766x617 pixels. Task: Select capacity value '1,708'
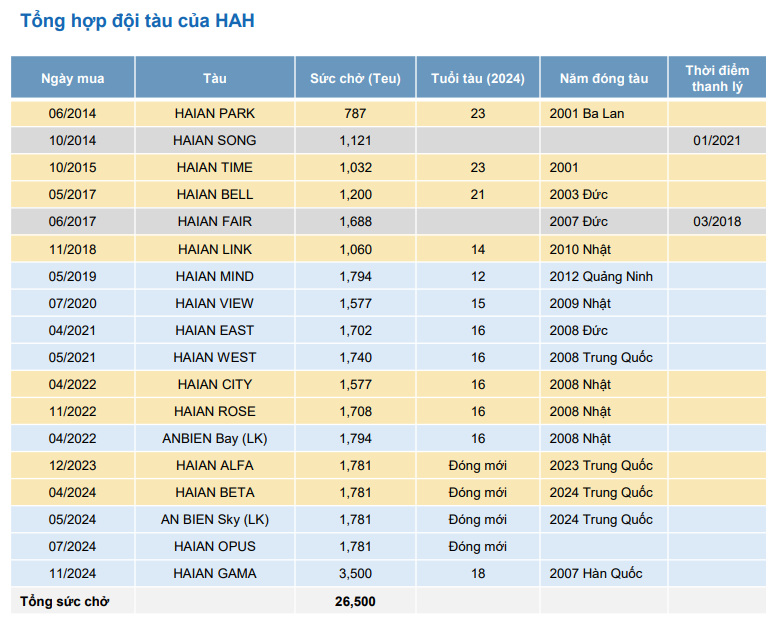tap(355, 411)
